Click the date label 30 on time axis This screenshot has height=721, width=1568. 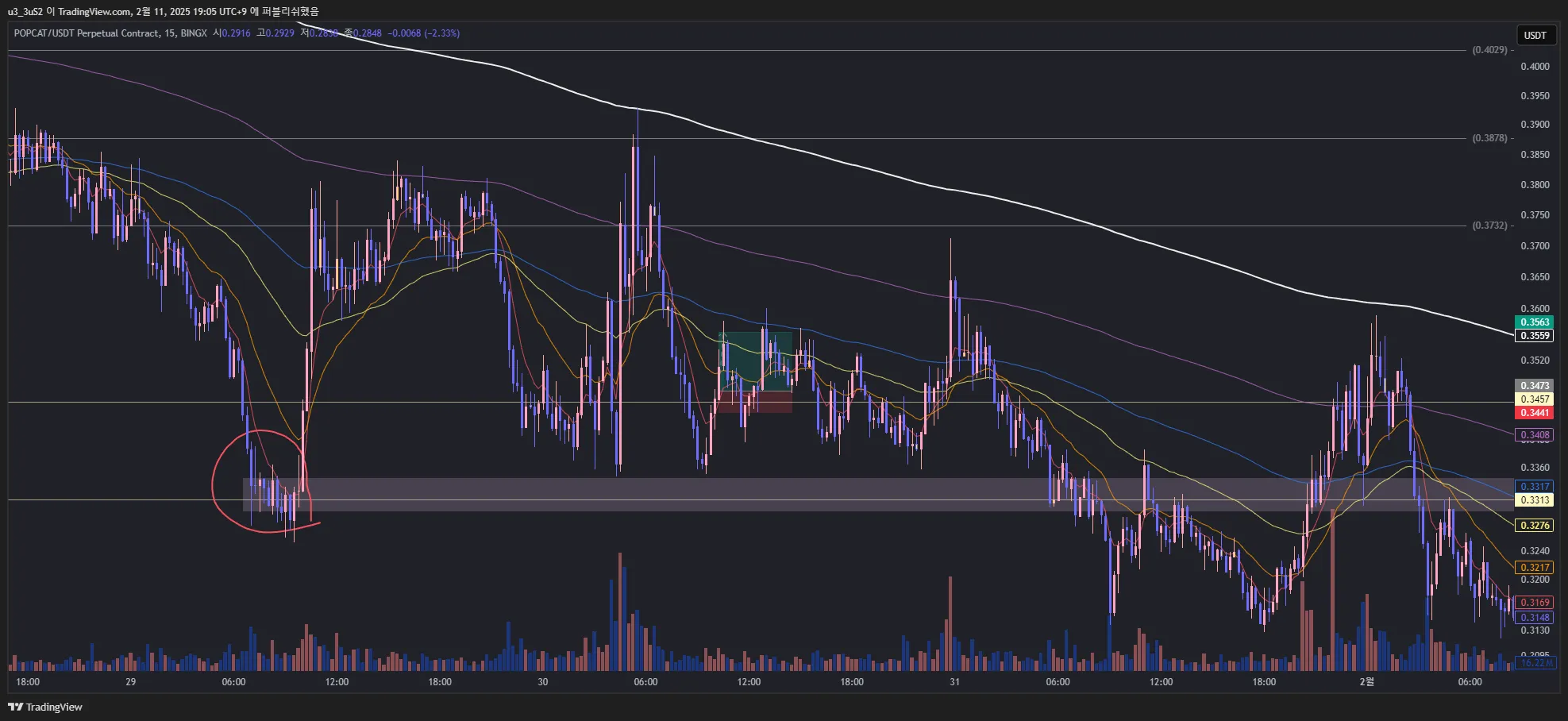[542, 682]
